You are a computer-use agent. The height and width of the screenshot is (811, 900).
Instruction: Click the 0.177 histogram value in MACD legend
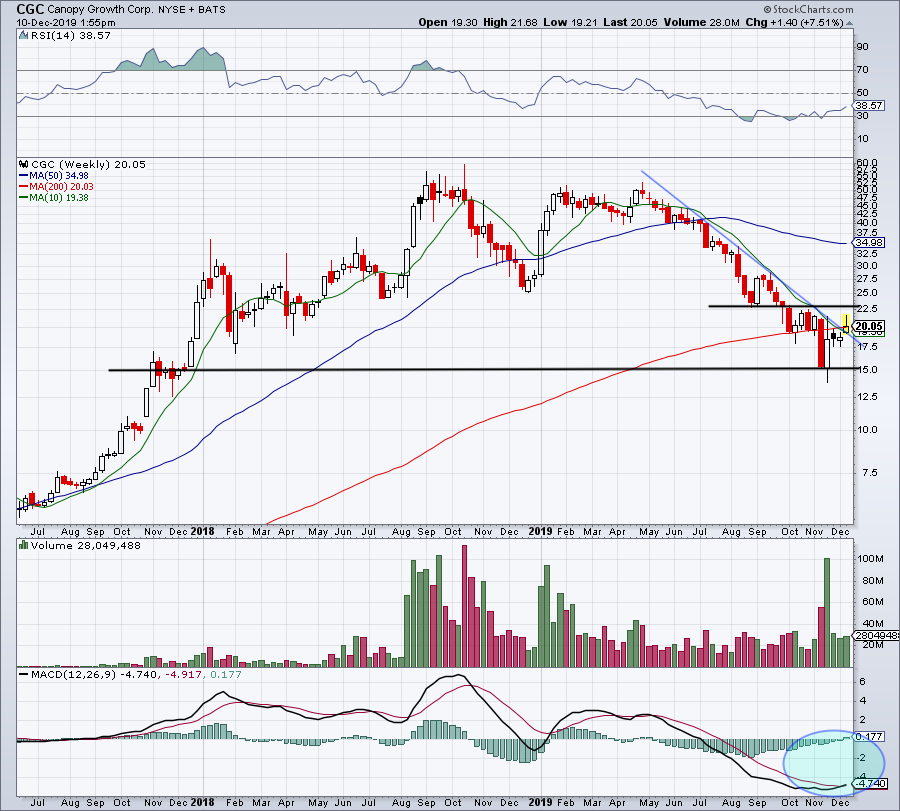tap(226, 674)
